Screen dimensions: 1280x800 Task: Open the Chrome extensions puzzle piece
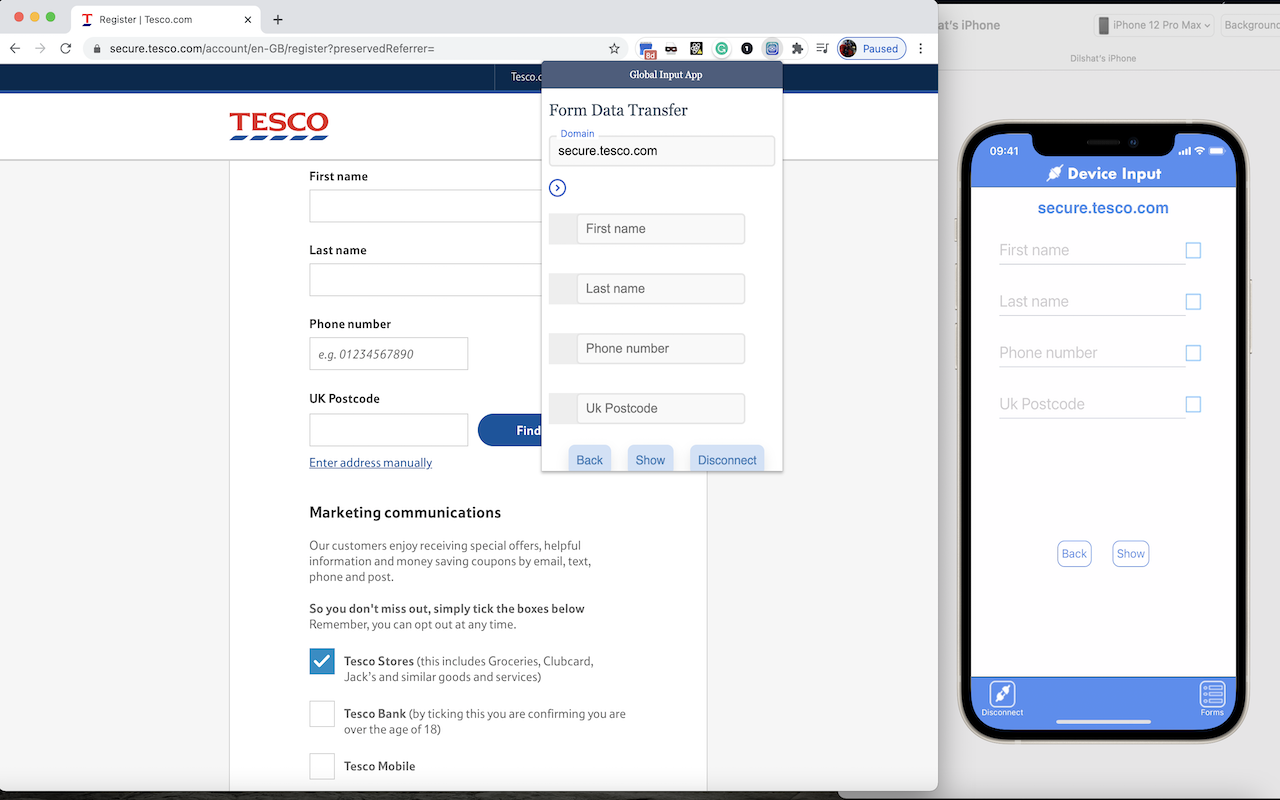[x=796, y=48]
